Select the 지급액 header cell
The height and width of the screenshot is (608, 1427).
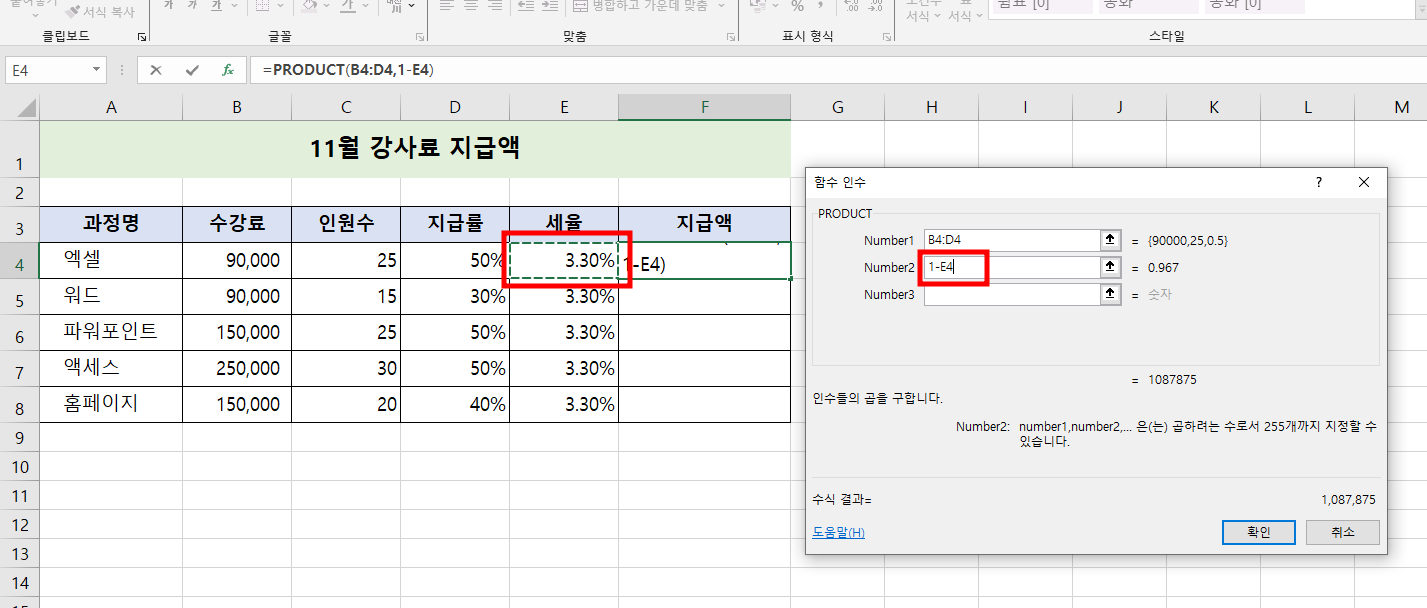coord(704,224)
